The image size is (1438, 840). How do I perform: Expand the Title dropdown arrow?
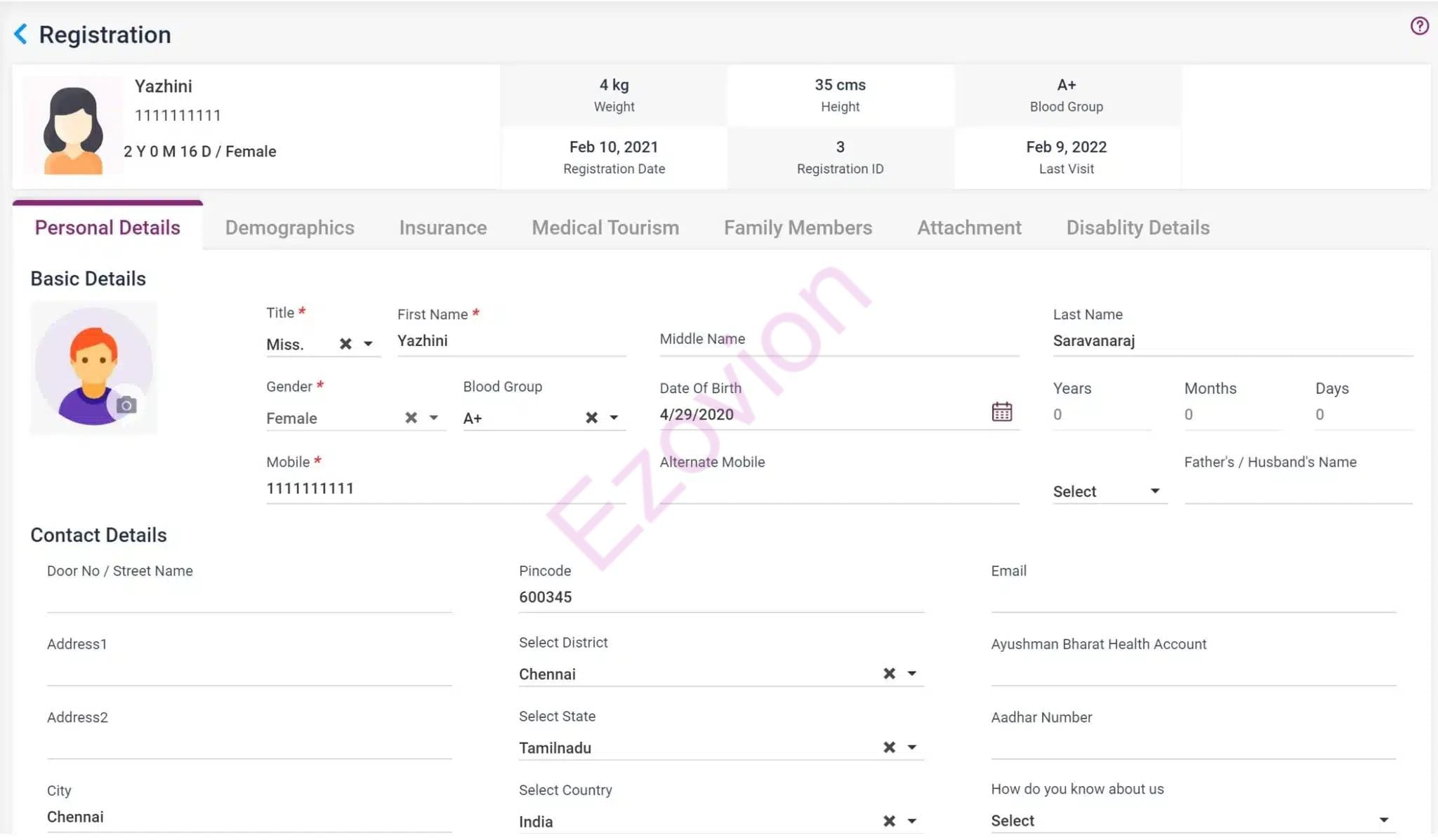368,344
